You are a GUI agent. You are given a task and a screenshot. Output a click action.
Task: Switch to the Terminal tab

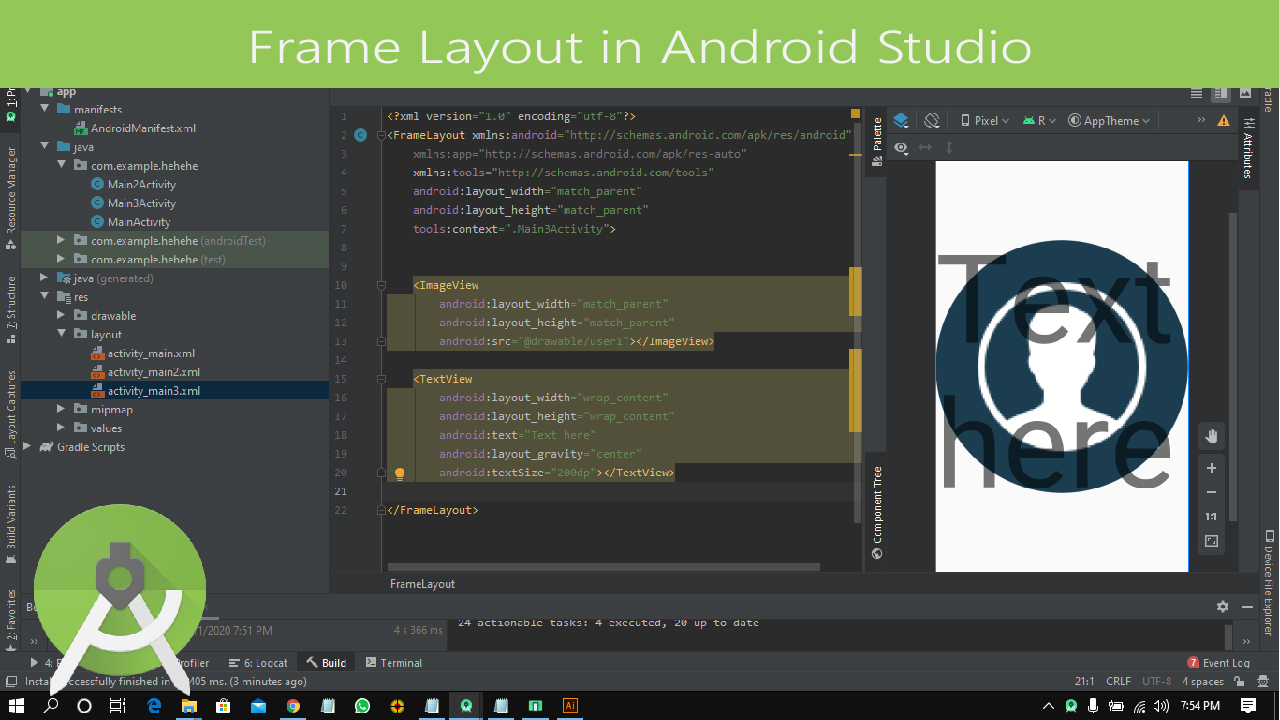pos(400,662)
